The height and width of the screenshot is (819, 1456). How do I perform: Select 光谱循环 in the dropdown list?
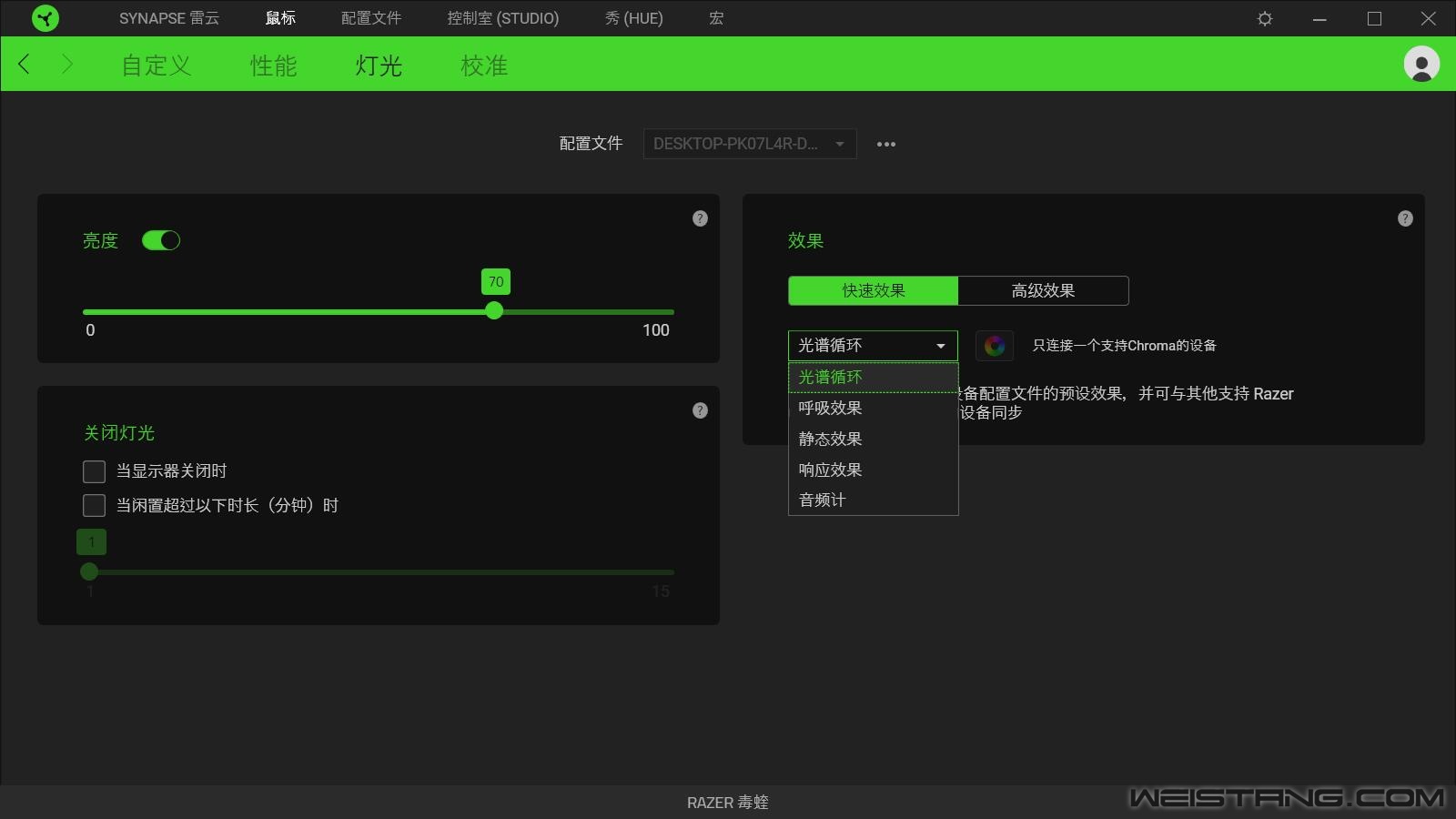point(873,377)
